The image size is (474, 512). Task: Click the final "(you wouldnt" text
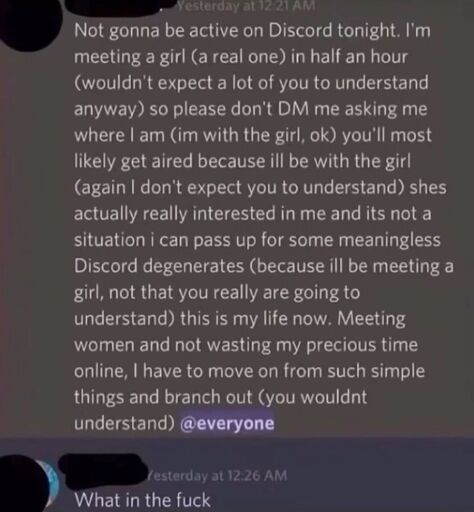point(312,397)
